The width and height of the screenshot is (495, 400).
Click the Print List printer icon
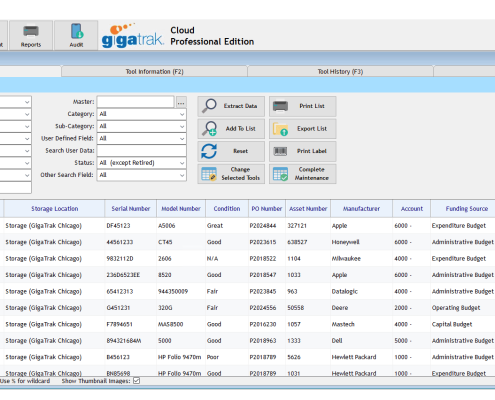click(280, 106)
